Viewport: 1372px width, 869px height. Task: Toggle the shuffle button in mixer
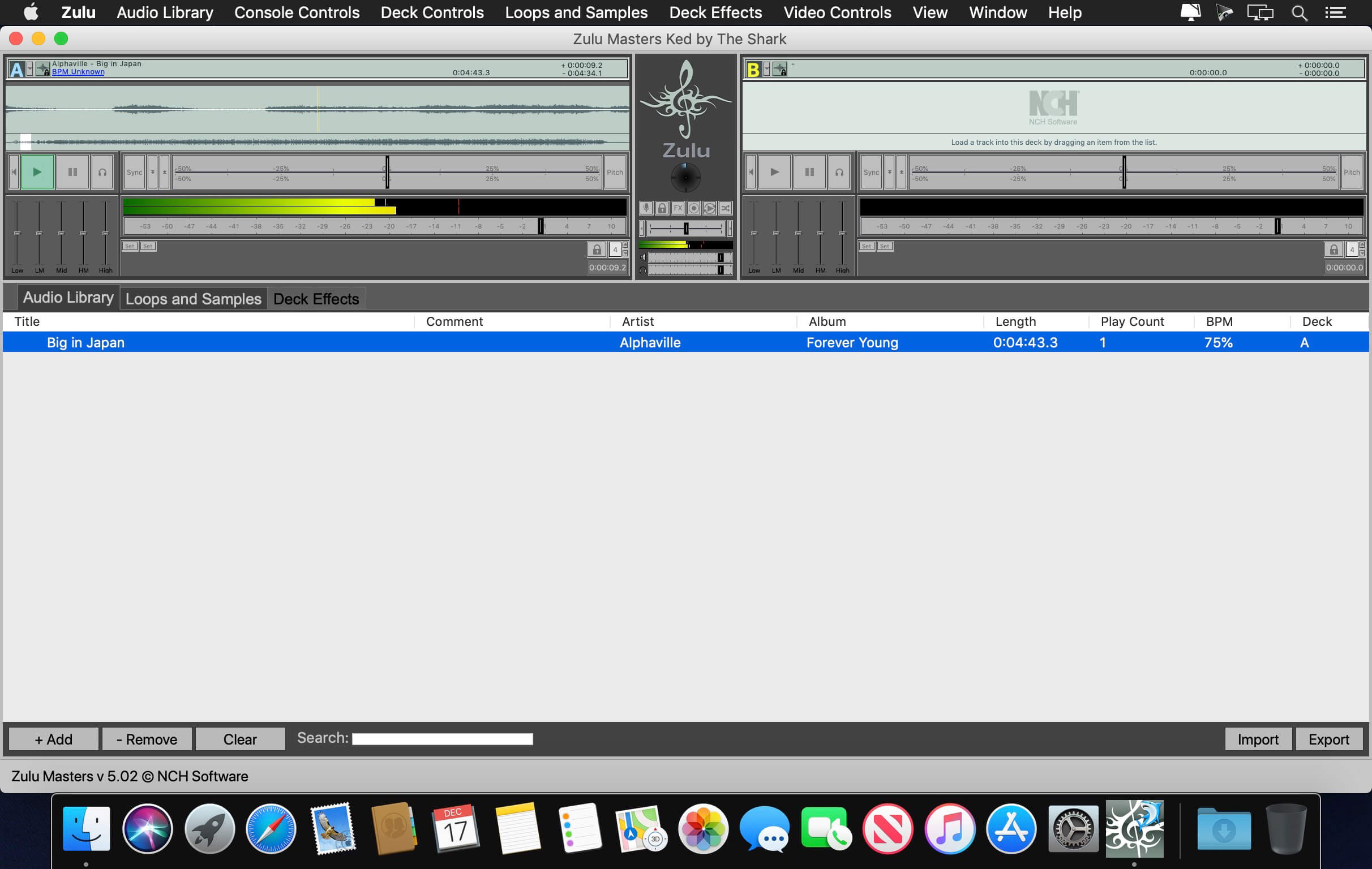click(725, 208)
